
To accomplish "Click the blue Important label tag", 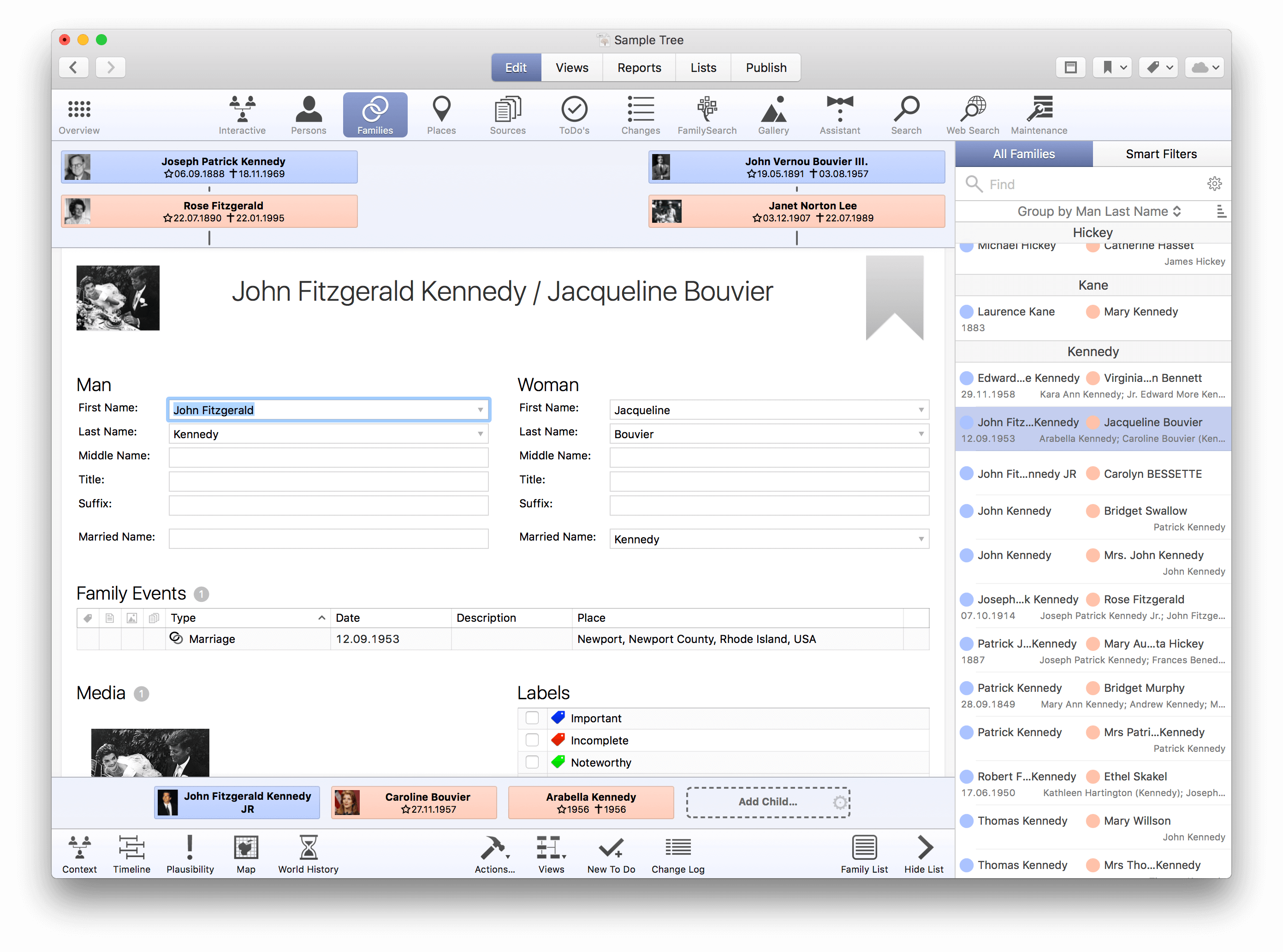I will (x=558, y=718).
